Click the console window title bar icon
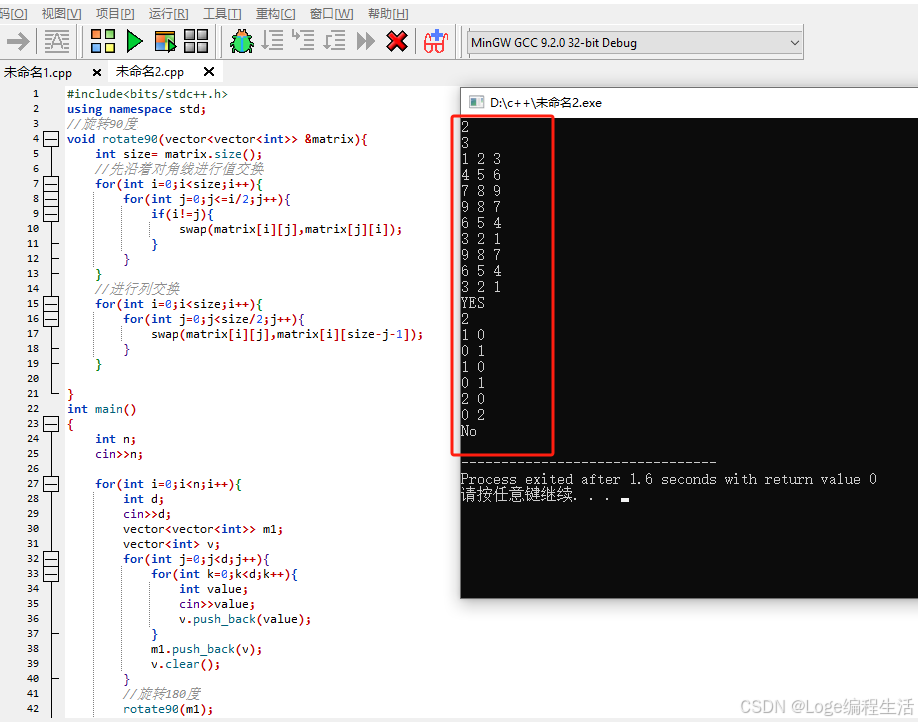918x722 pixels. tap(476, 102)
